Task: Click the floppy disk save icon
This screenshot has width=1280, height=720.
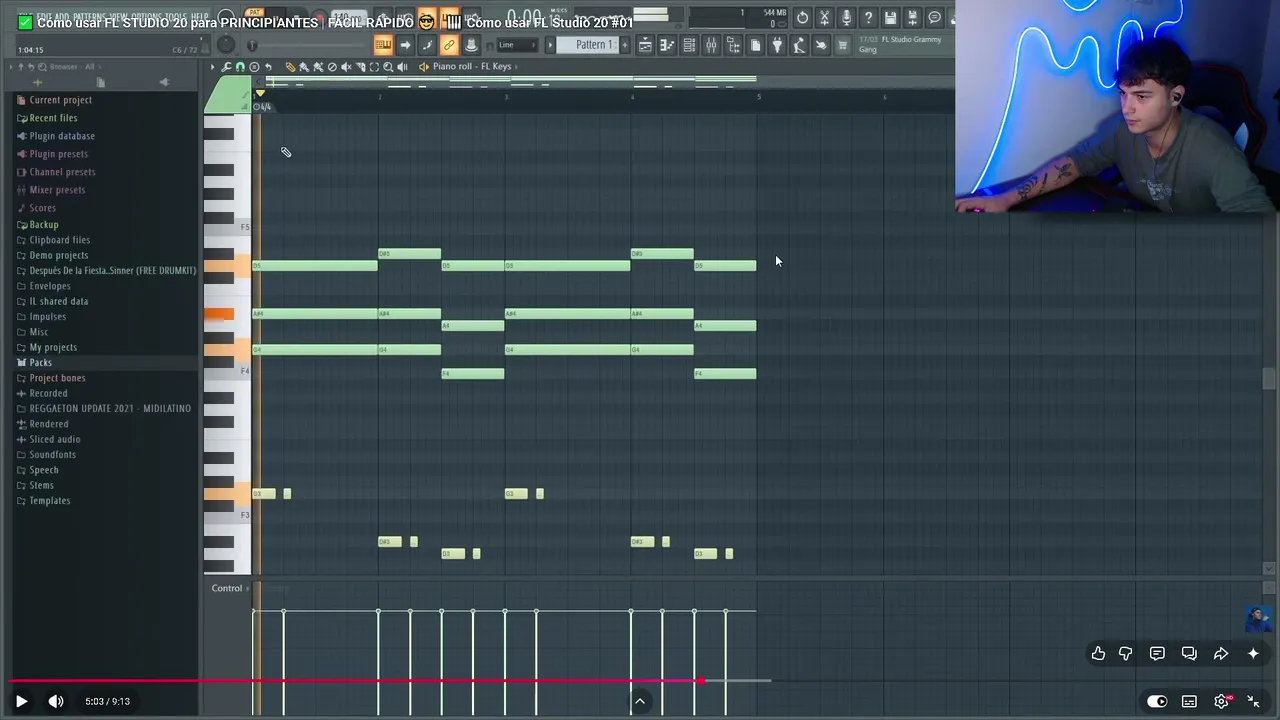Action: click(890, 17)
